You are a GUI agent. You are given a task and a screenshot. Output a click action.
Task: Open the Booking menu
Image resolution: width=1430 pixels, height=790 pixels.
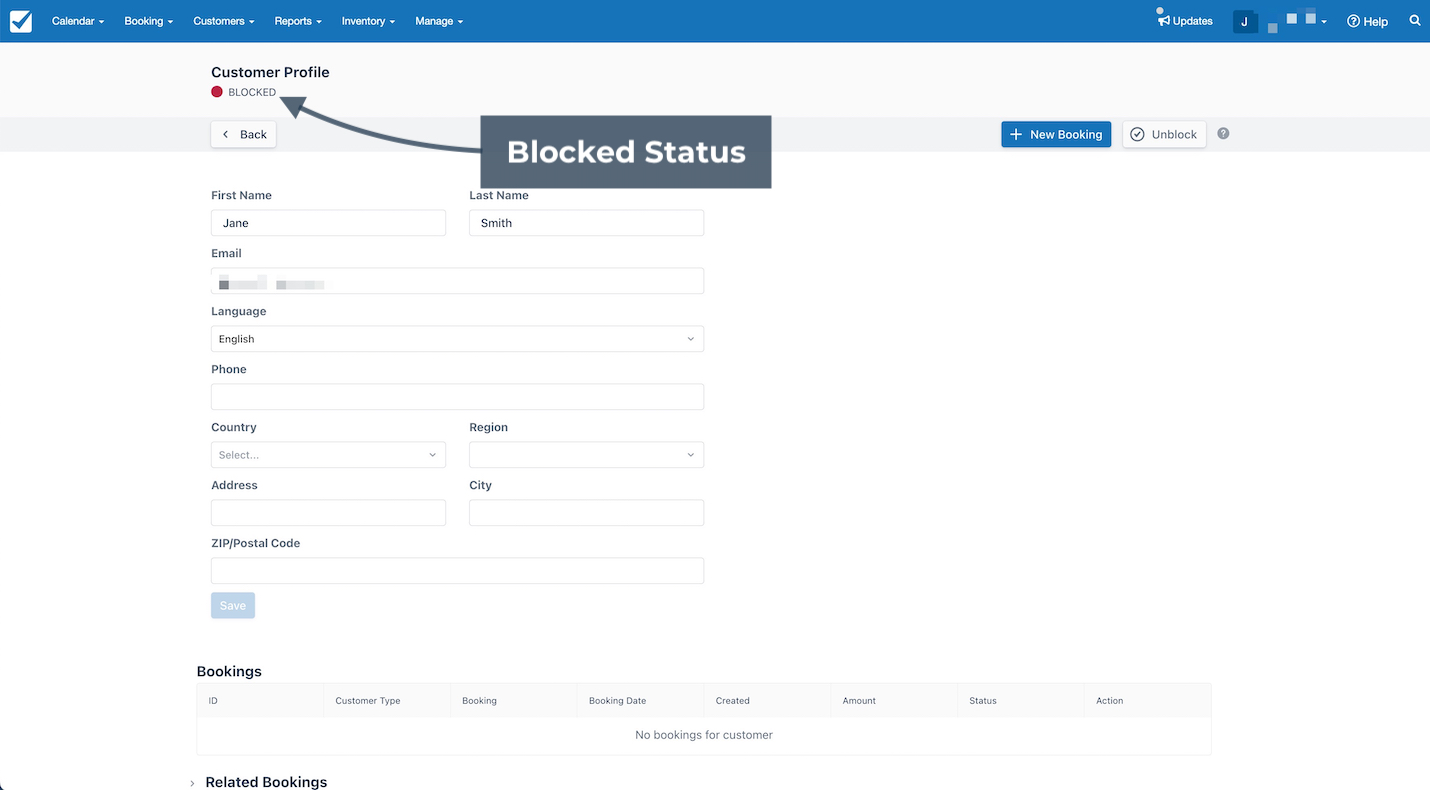[x=149, y=21]
